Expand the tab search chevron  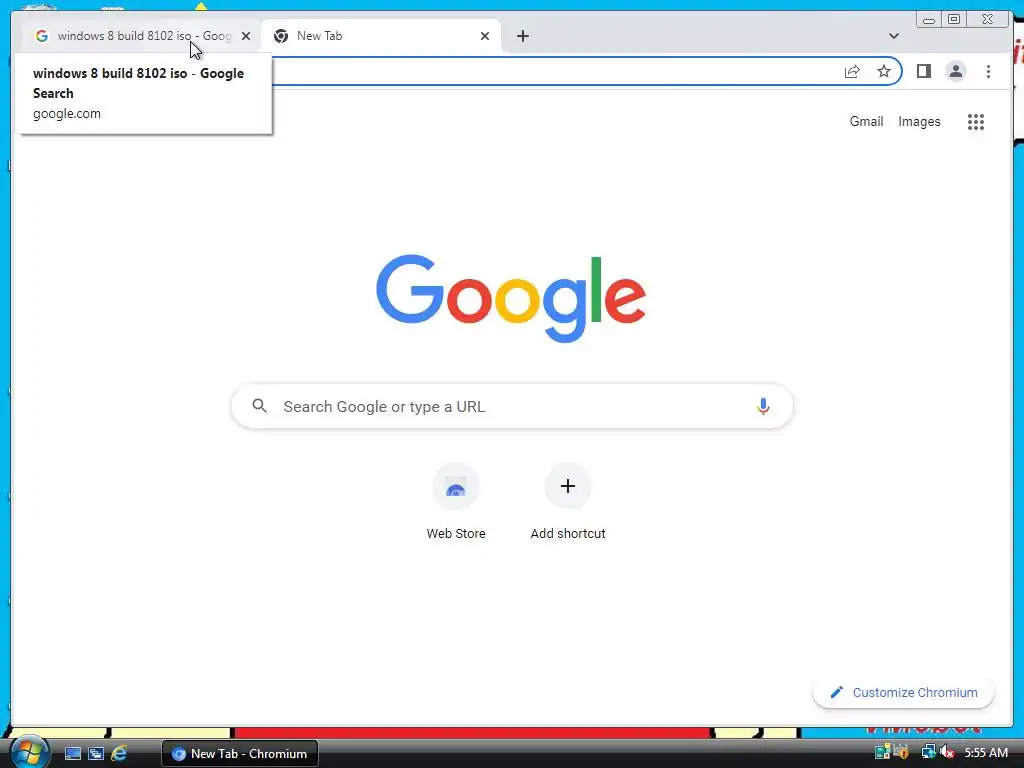point(893,36)
